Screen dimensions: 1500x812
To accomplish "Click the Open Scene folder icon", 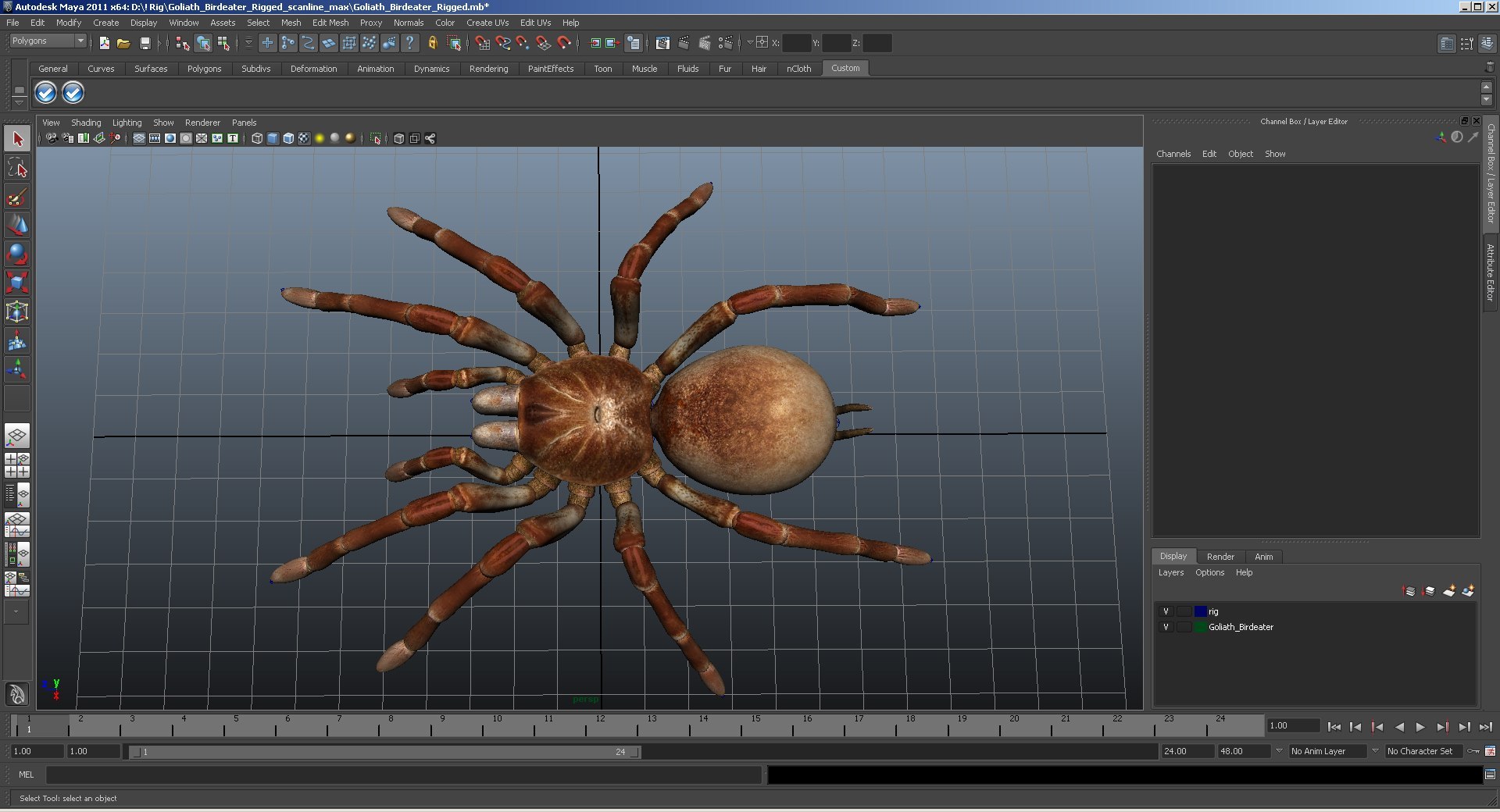I will point(123,43).
